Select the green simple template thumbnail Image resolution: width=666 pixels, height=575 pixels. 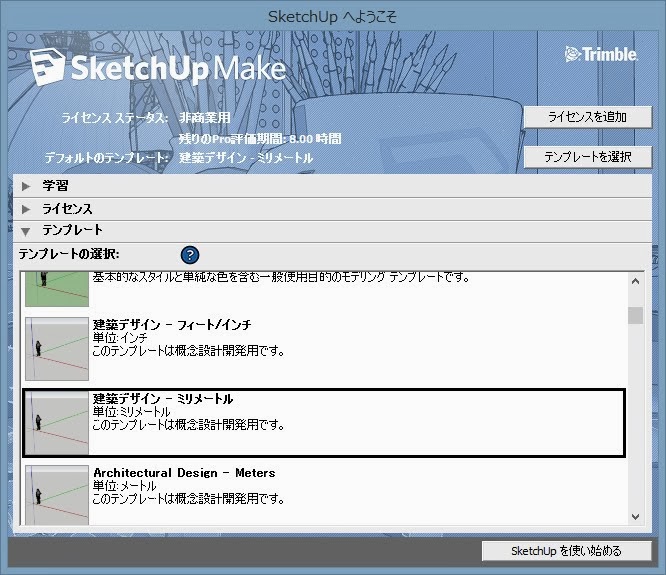(x=57, y=289)
